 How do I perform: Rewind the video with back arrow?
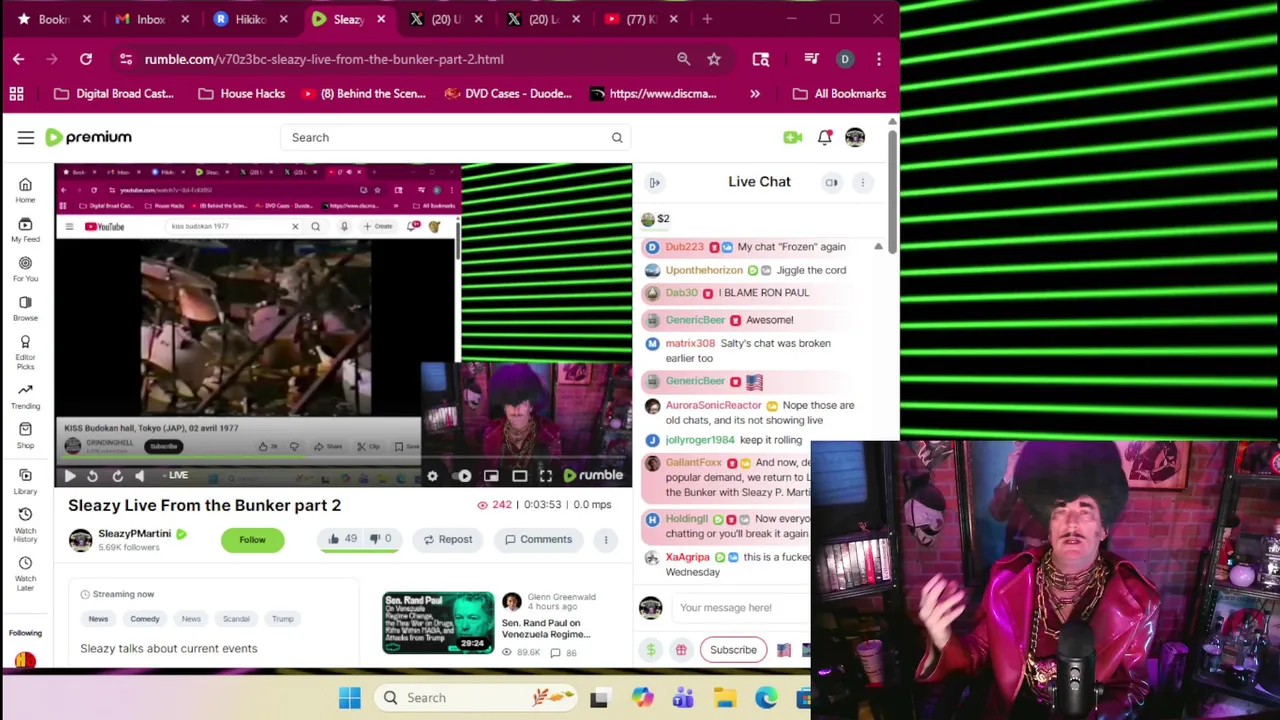click(x=92, y=476)
